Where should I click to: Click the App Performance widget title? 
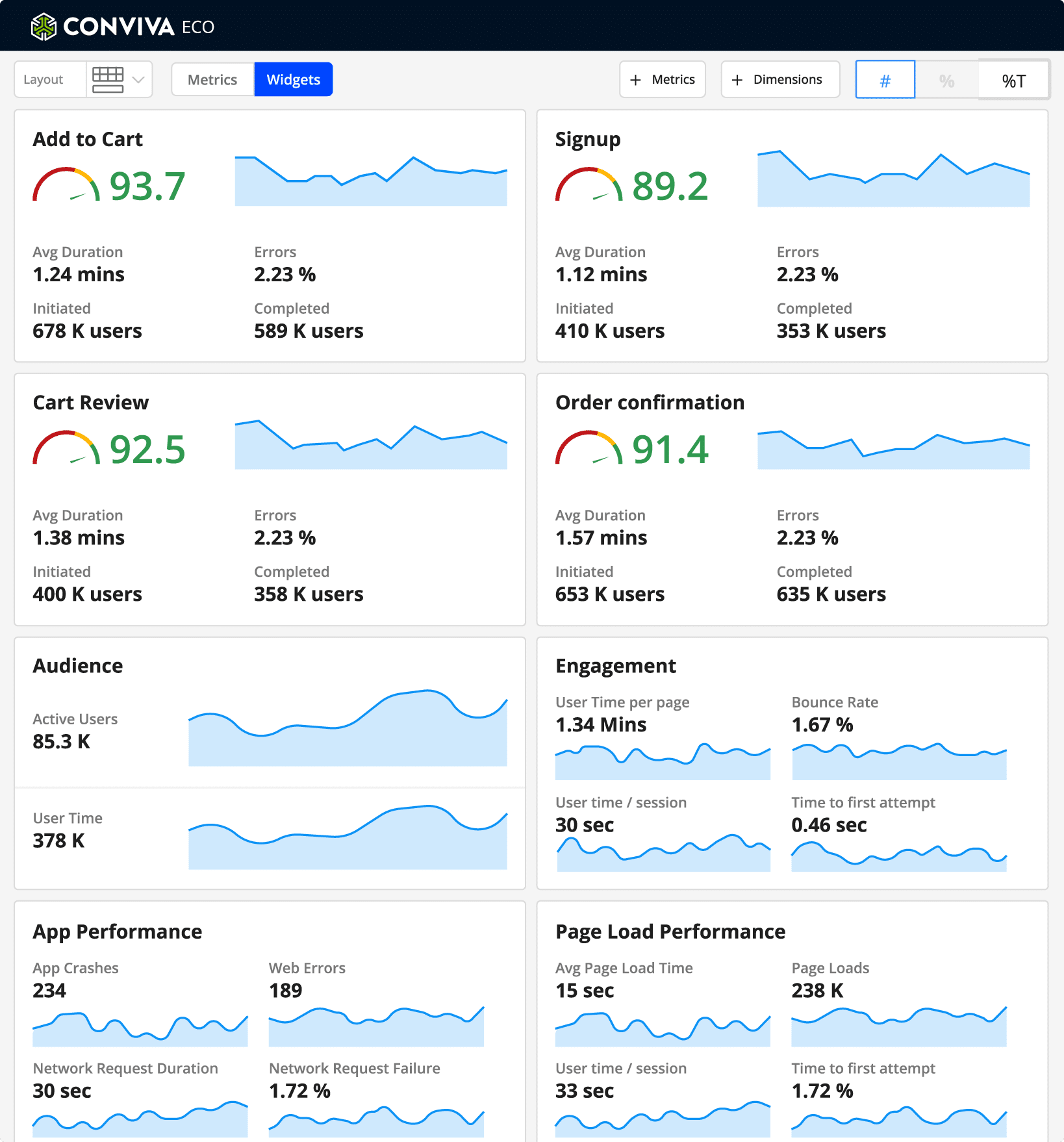[x=118, y=932]
